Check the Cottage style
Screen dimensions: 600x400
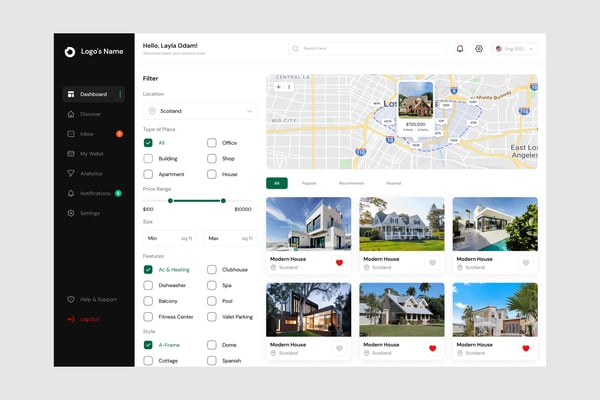[148, 361]
